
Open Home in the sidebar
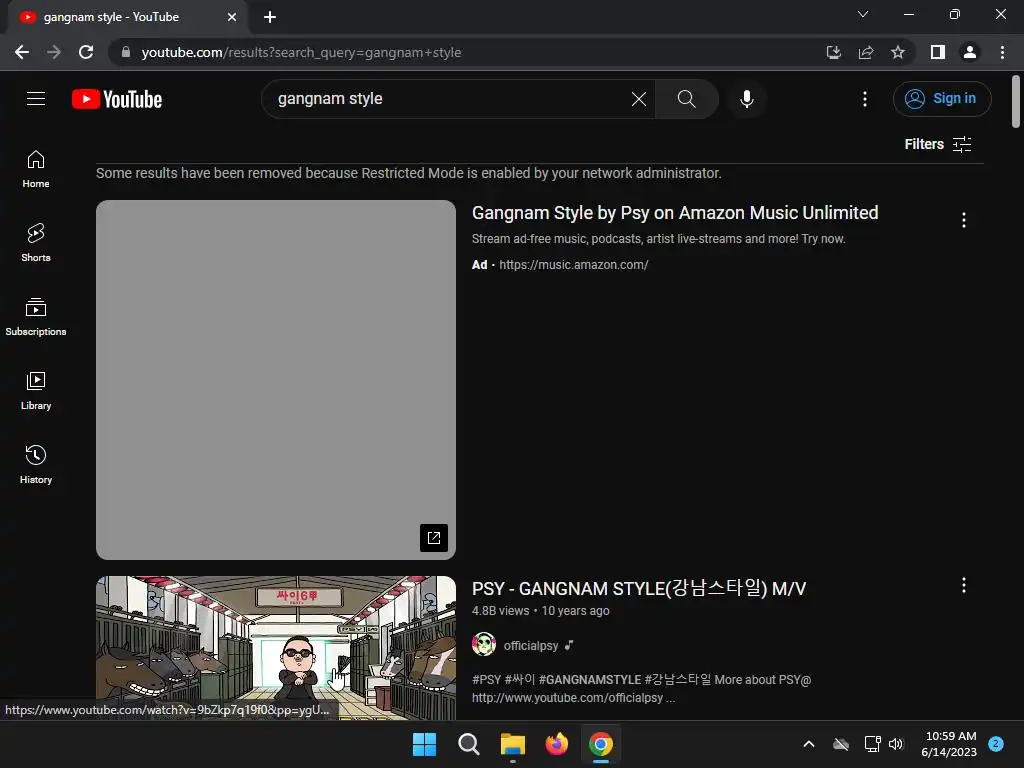(36, 169)
